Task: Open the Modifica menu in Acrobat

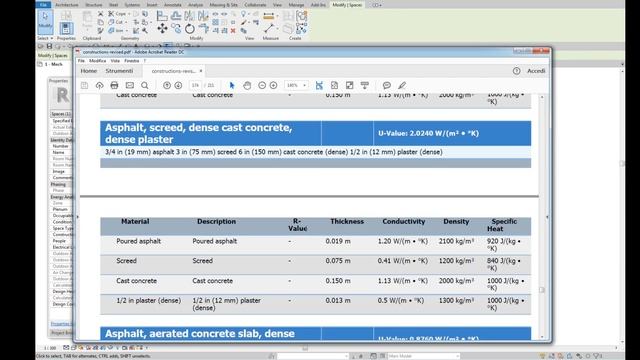Action: click(x=98, y=61)
